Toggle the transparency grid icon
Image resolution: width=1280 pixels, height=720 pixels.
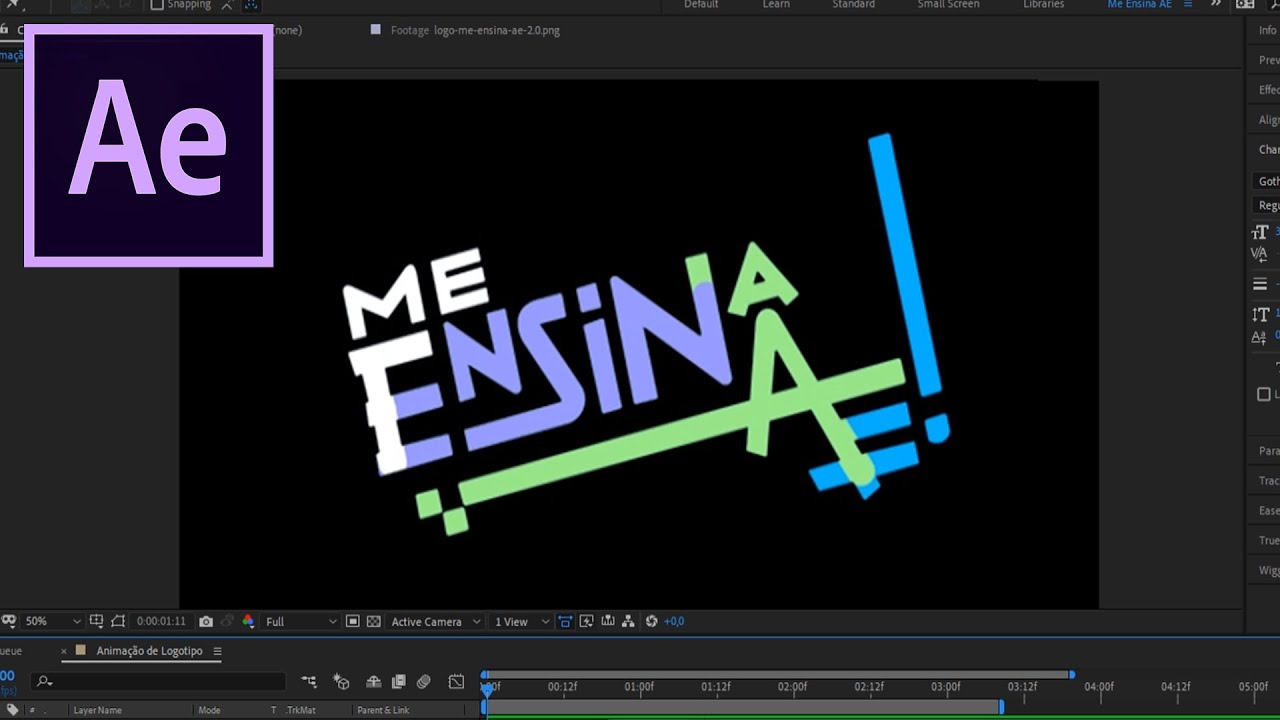coord(373,621)
